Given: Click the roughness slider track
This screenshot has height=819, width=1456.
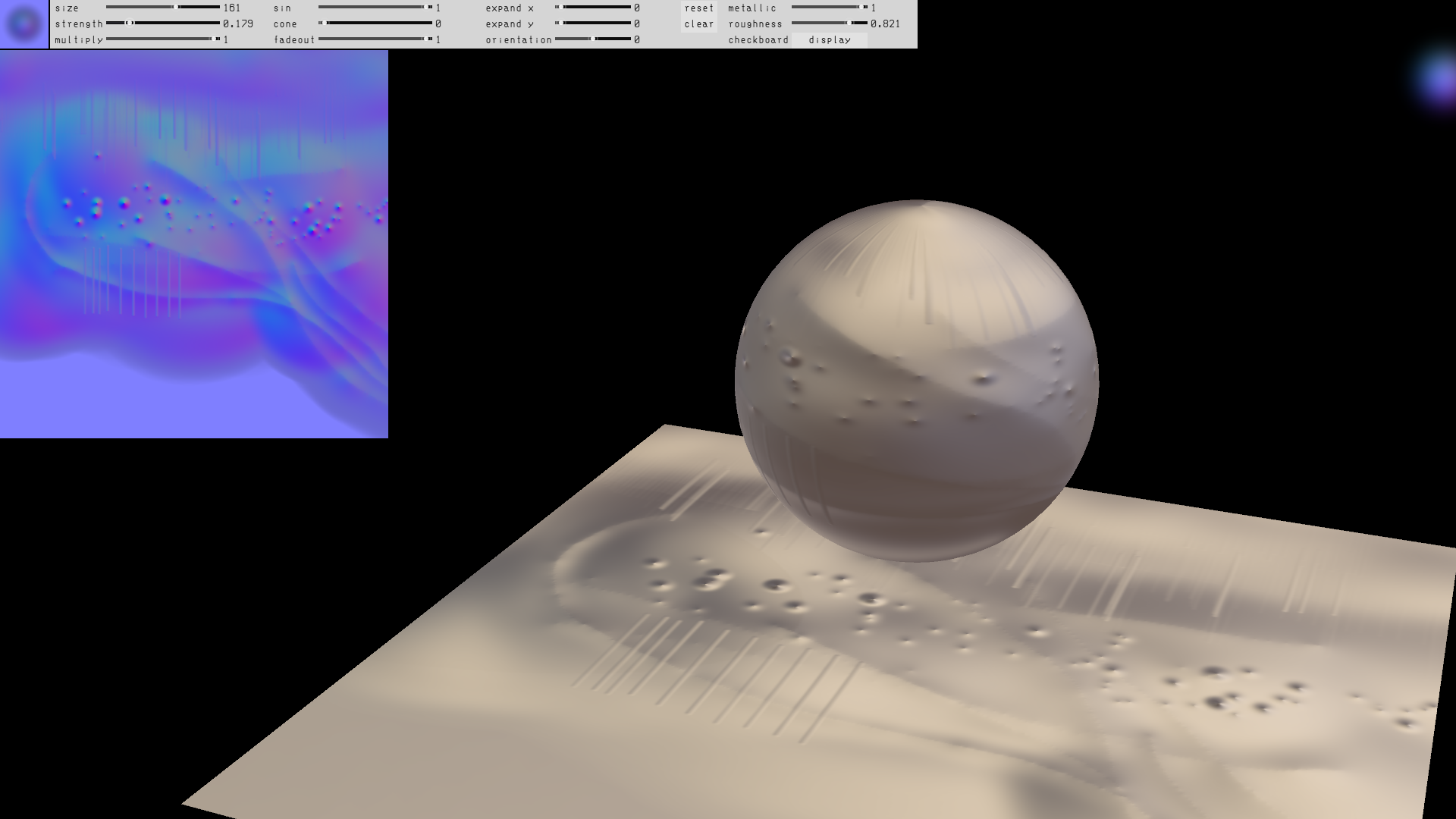Looking at the screenshot, I should click(x=830, y=24).
